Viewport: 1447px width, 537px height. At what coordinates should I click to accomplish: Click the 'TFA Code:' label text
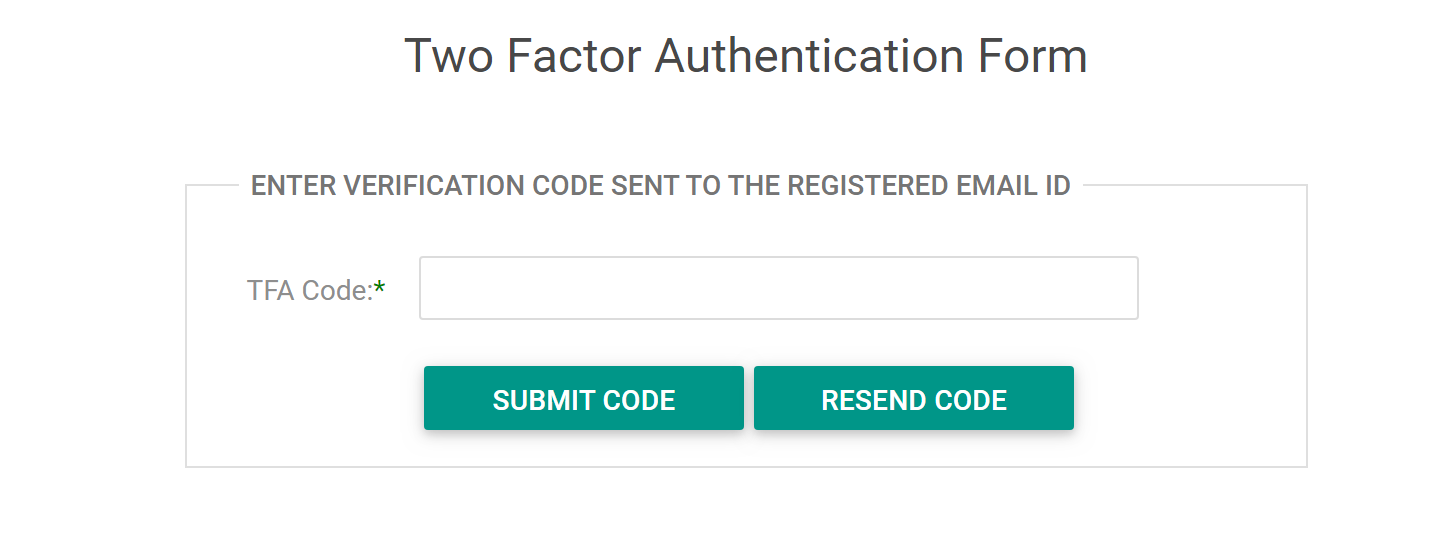[310, 290]
